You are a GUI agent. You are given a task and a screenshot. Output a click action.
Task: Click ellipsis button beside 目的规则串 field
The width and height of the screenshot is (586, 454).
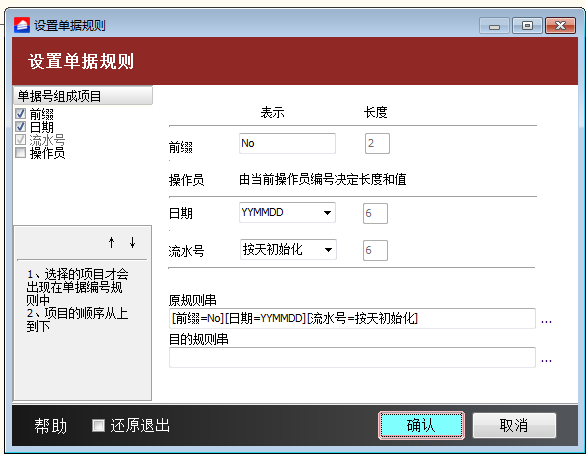(546, 361)
